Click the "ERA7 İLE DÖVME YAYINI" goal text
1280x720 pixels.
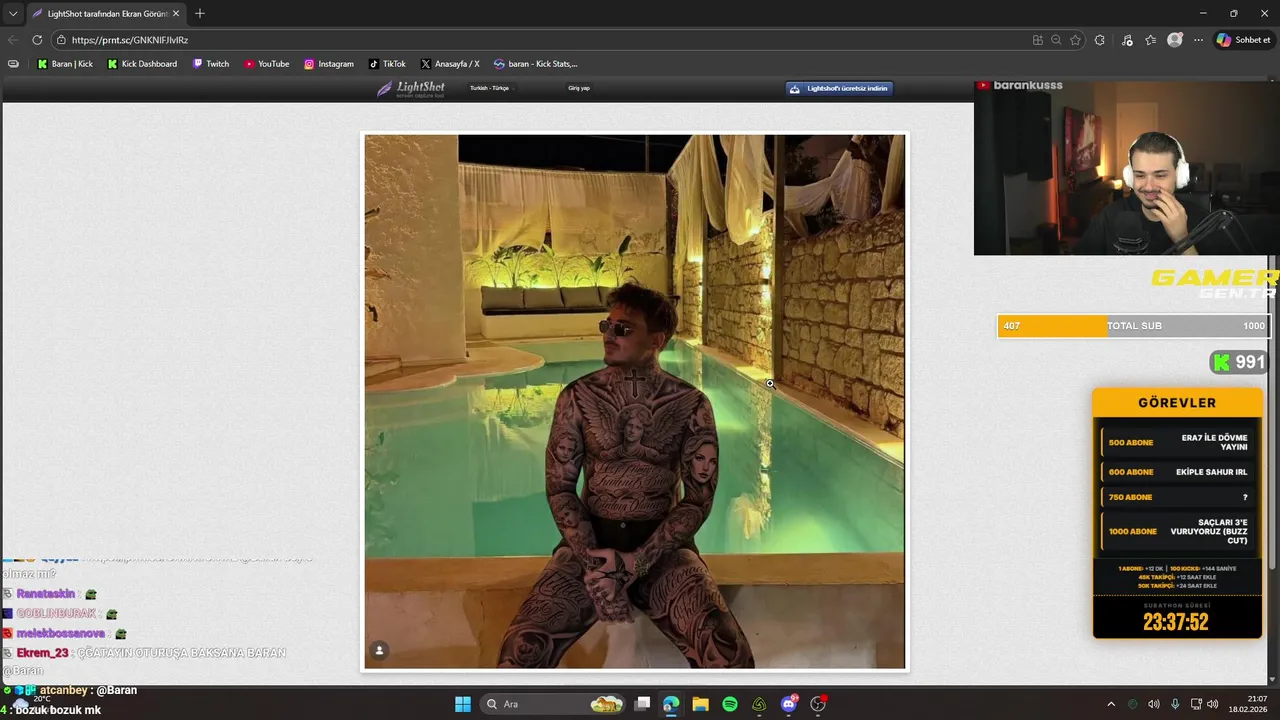click(1214, 442)
